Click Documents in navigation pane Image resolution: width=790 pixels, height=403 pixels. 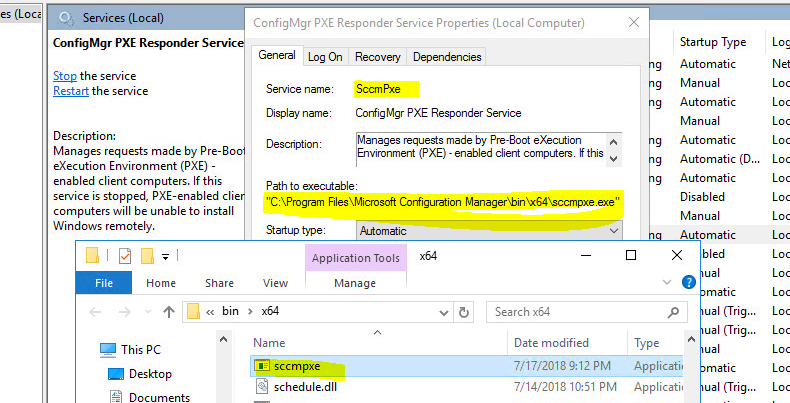(159, 397)
